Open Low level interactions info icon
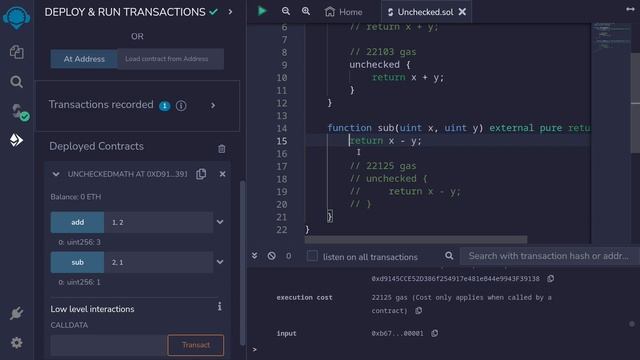Image resolution: width=640 pixels, height=360 pixels. coord(220,306)
